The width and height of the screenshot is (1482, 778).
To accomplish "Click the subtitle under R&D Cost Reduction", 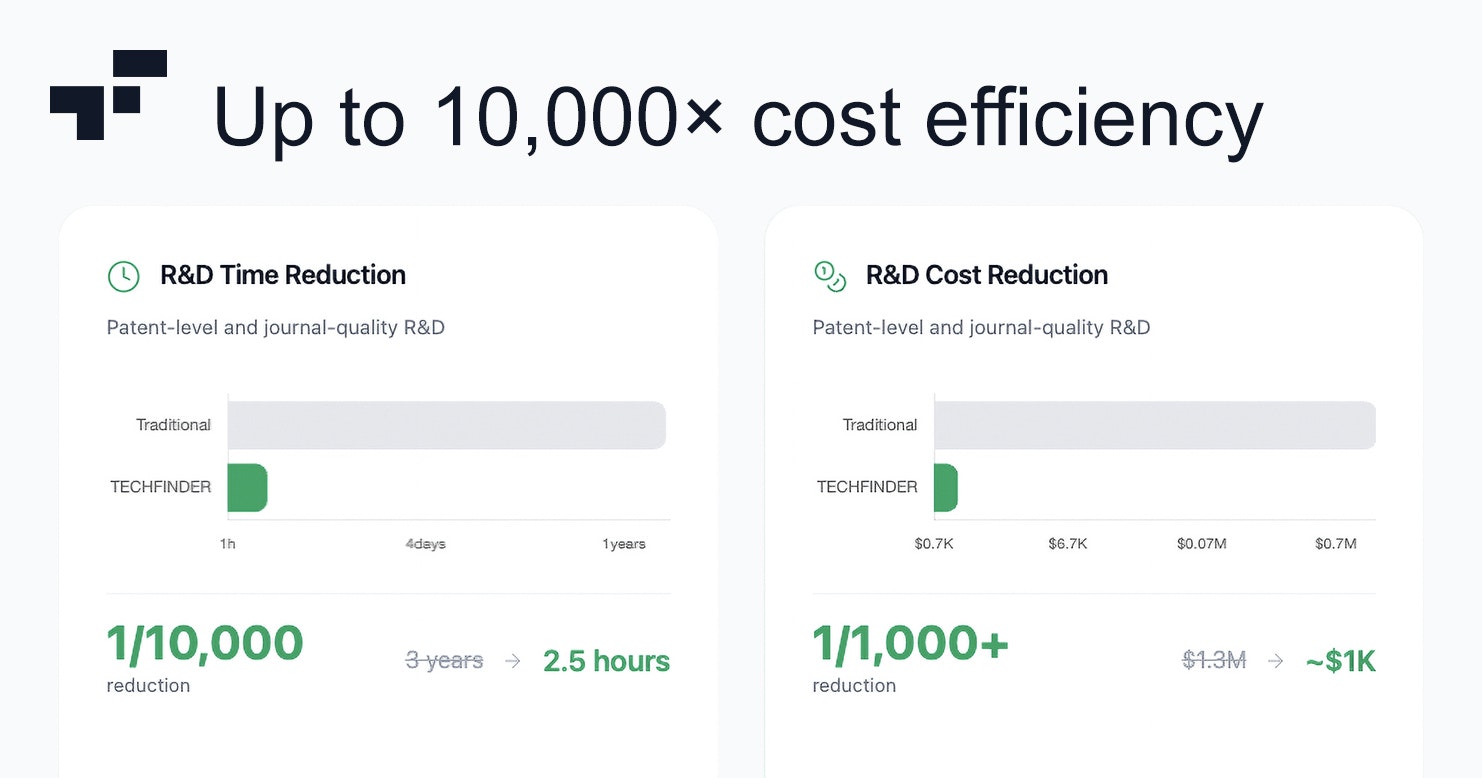I will 981,328.
